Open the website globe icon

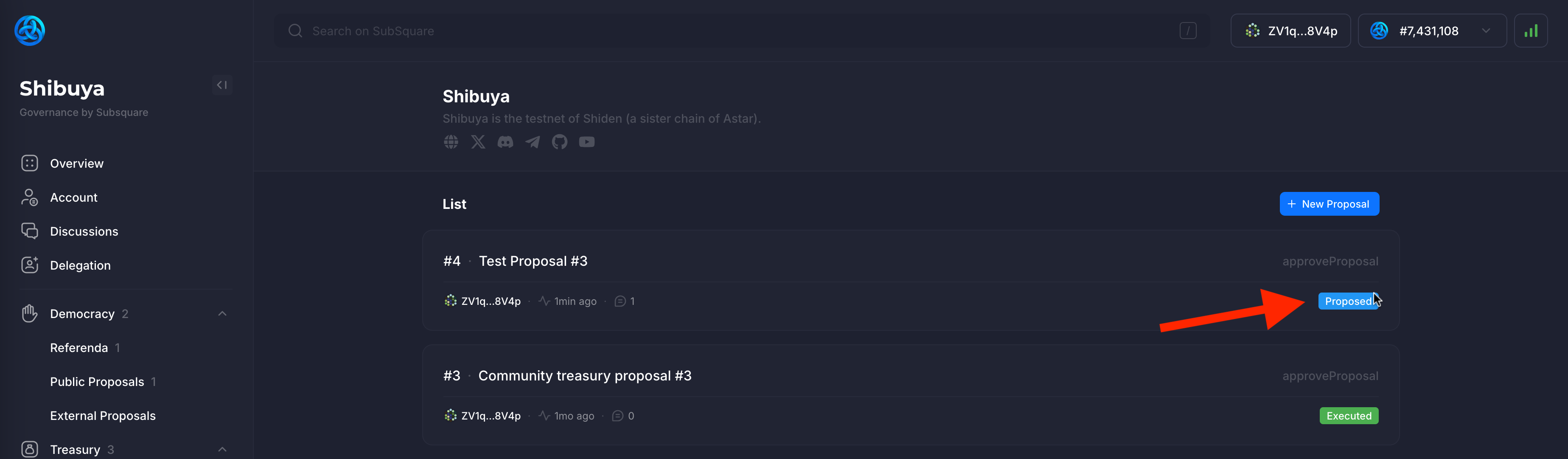tap(450, 141)
